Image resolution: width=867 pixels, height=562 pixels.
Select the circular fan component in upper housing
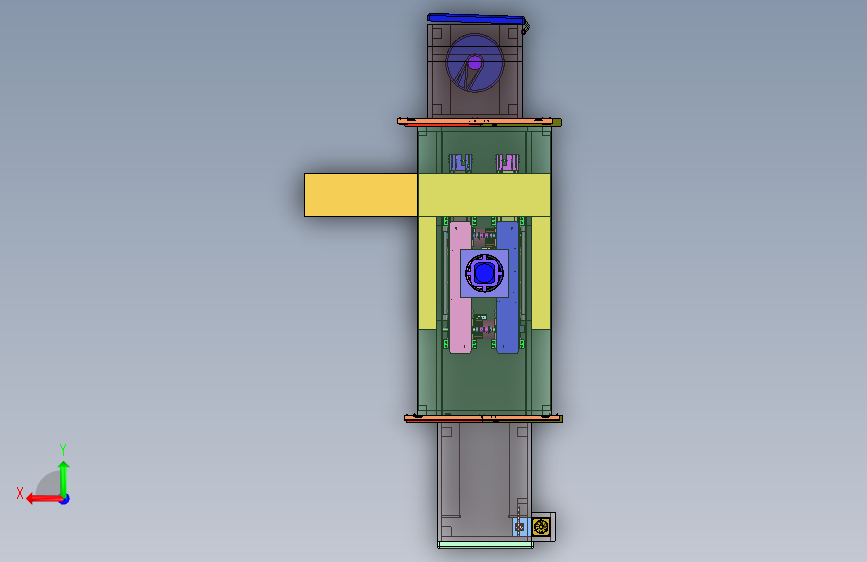click(475, 63)
